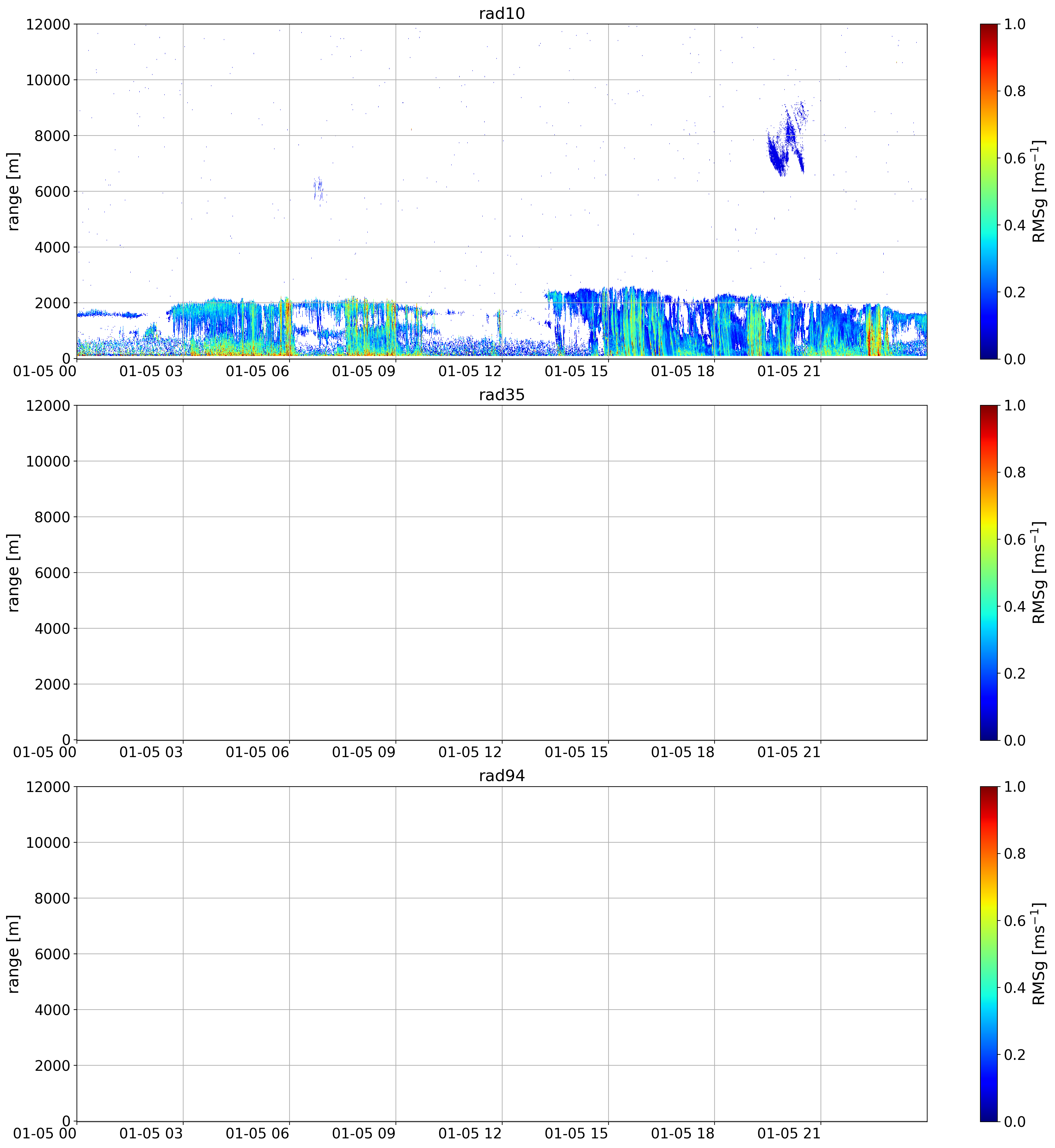The image size is (1055, 1148).
Task: Click the 0.2 tick on rad10 colorbar
Action: point(1015,292)
